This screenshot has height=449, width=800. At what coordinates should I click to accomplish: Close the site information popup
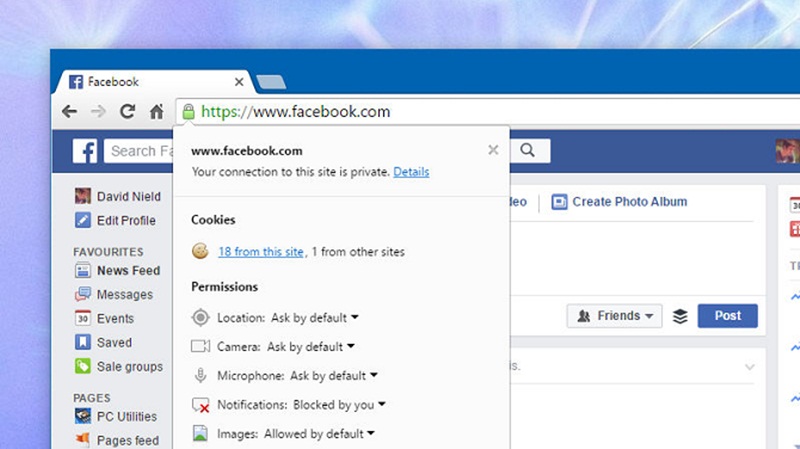493,149
